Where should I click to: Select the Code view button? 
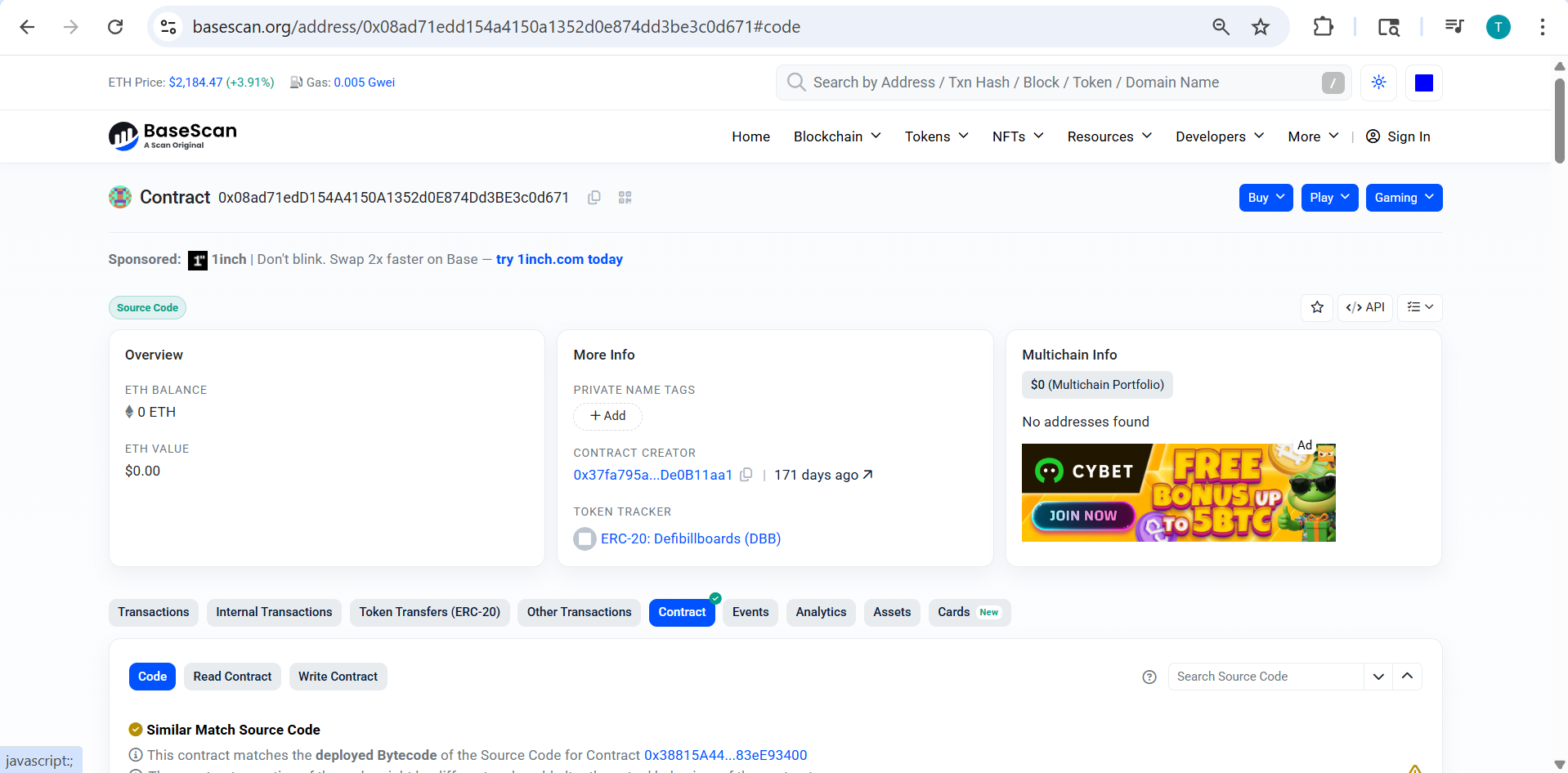[x=152, y=677]
